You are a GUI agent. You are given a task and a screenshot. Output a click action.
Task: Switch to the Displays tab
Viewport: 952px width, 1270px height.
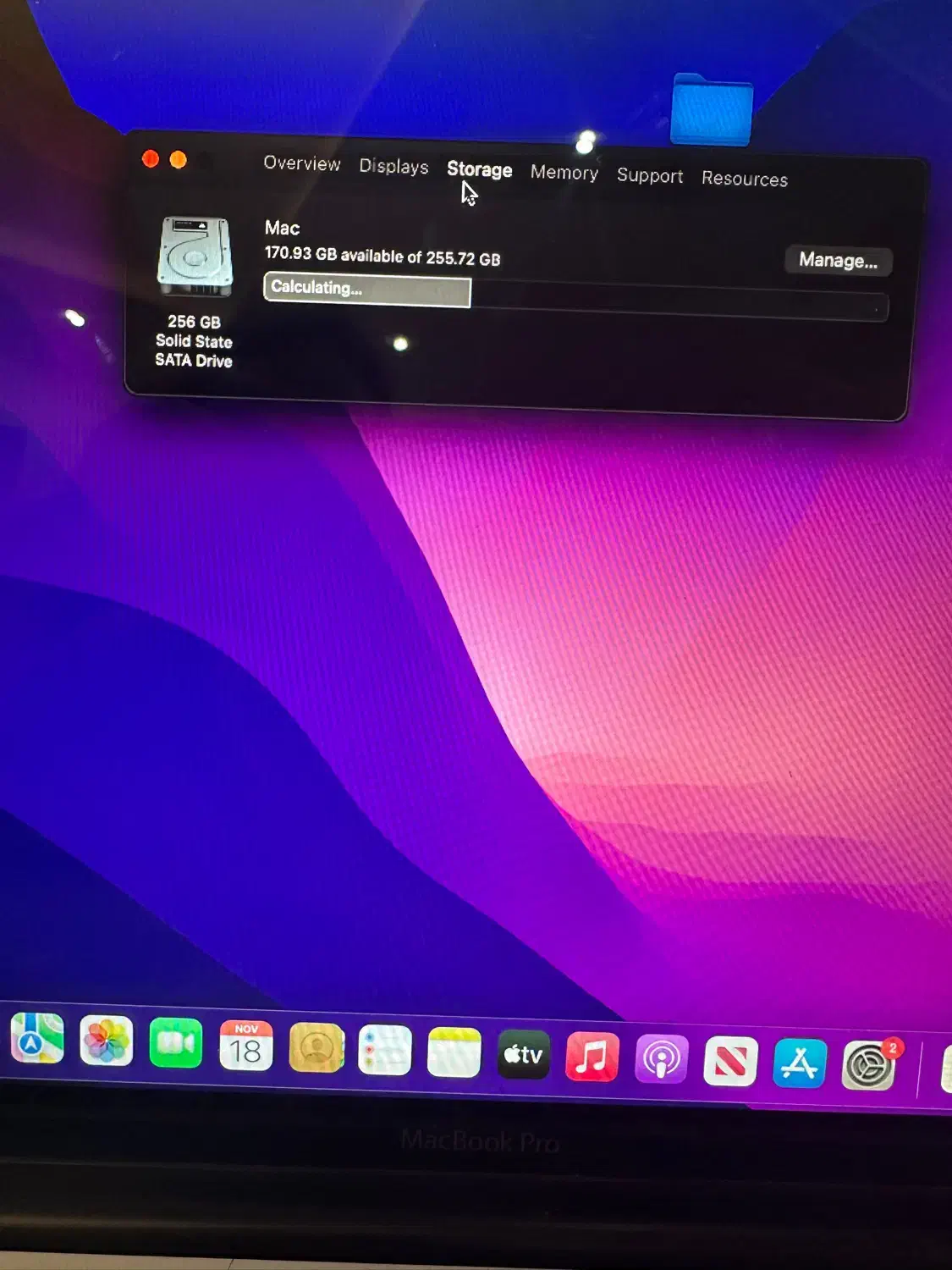(x=393, y=167)
